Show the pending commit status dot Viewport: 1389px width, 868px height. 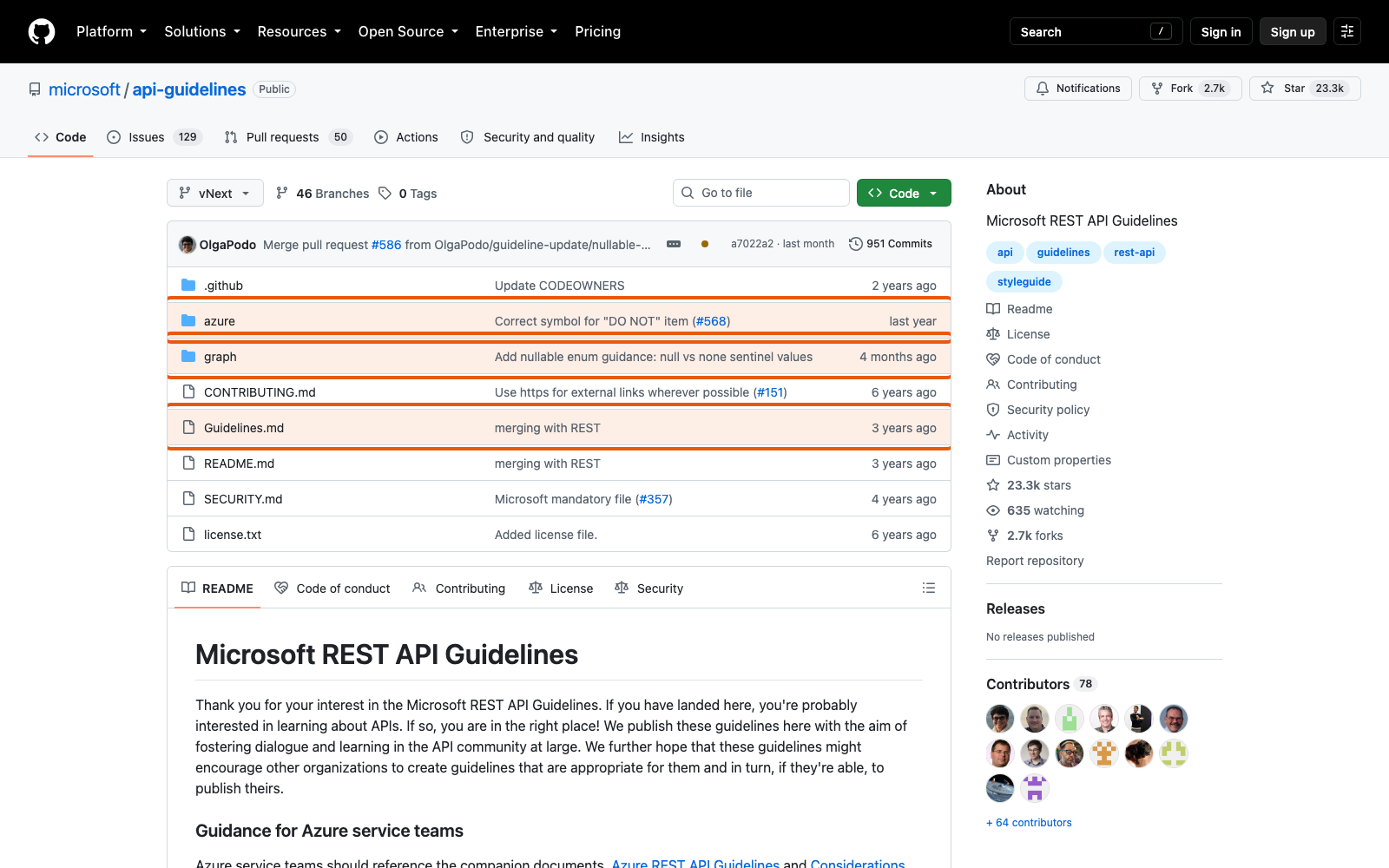[705, 244]
